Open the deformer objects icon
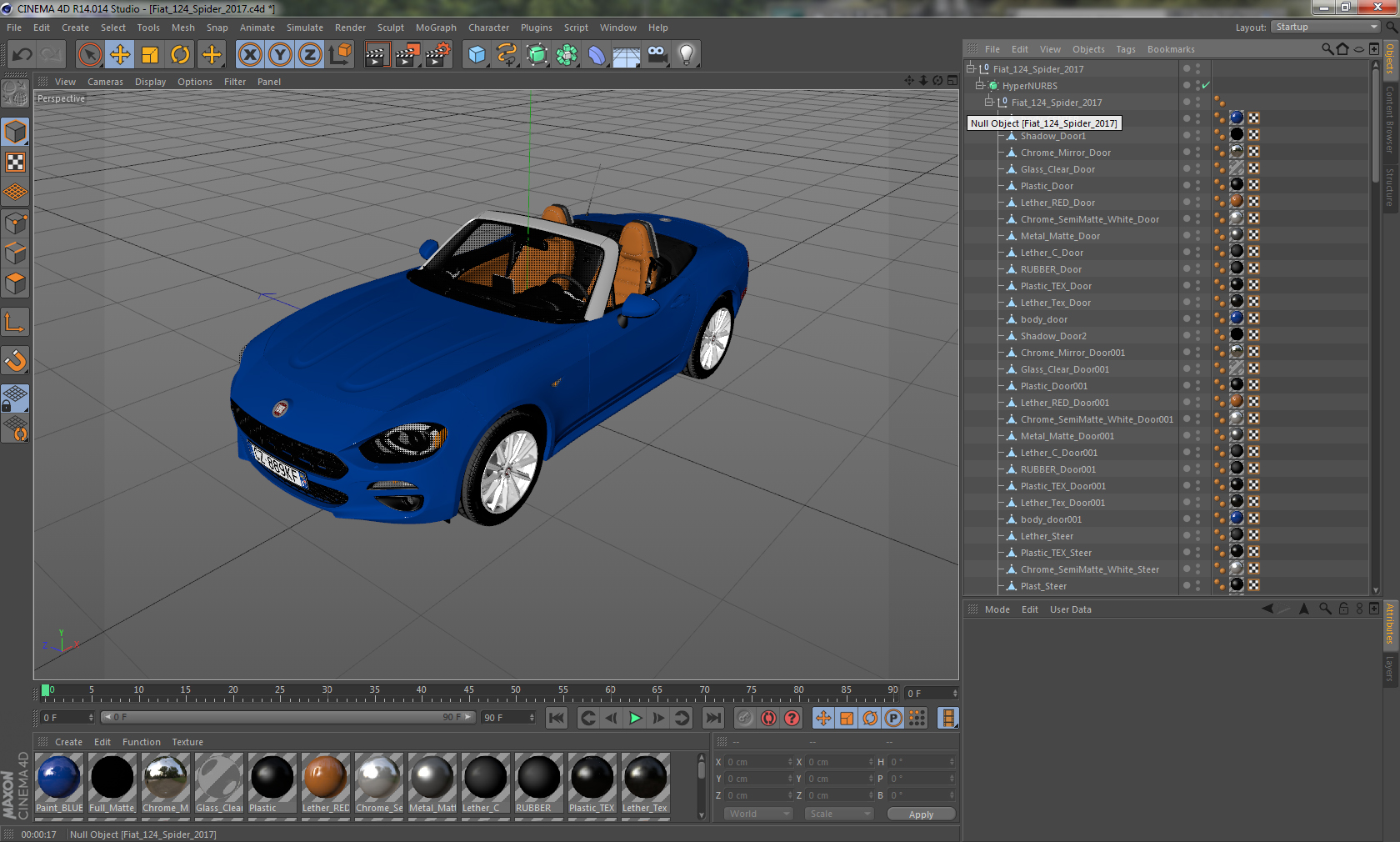This screenshot has height=842, width=1400. (597, 55)
